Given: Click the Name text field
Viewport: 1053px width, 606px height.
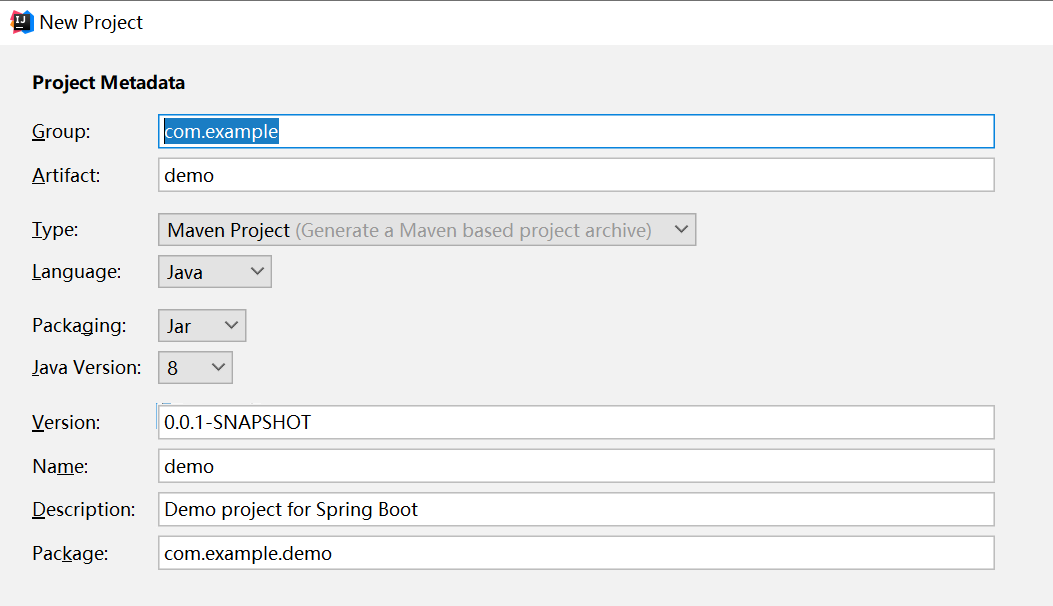Looking at the screenshot, I should (576, 466).
